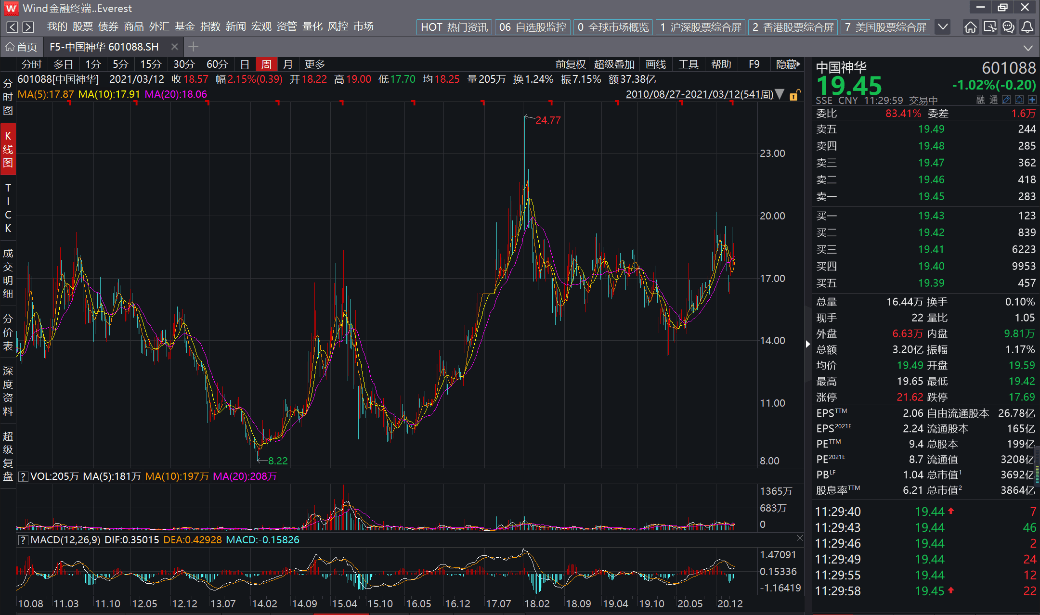
Task: Click the HOT 热门资讯 shortcut button
Action: [x=455, y=27]
